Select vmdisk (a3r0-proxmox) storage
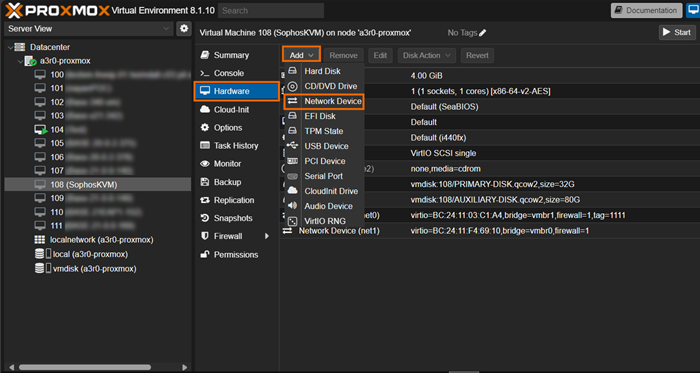Image resolution: width=700 pixels, height=373 pixels. (95, 269)
